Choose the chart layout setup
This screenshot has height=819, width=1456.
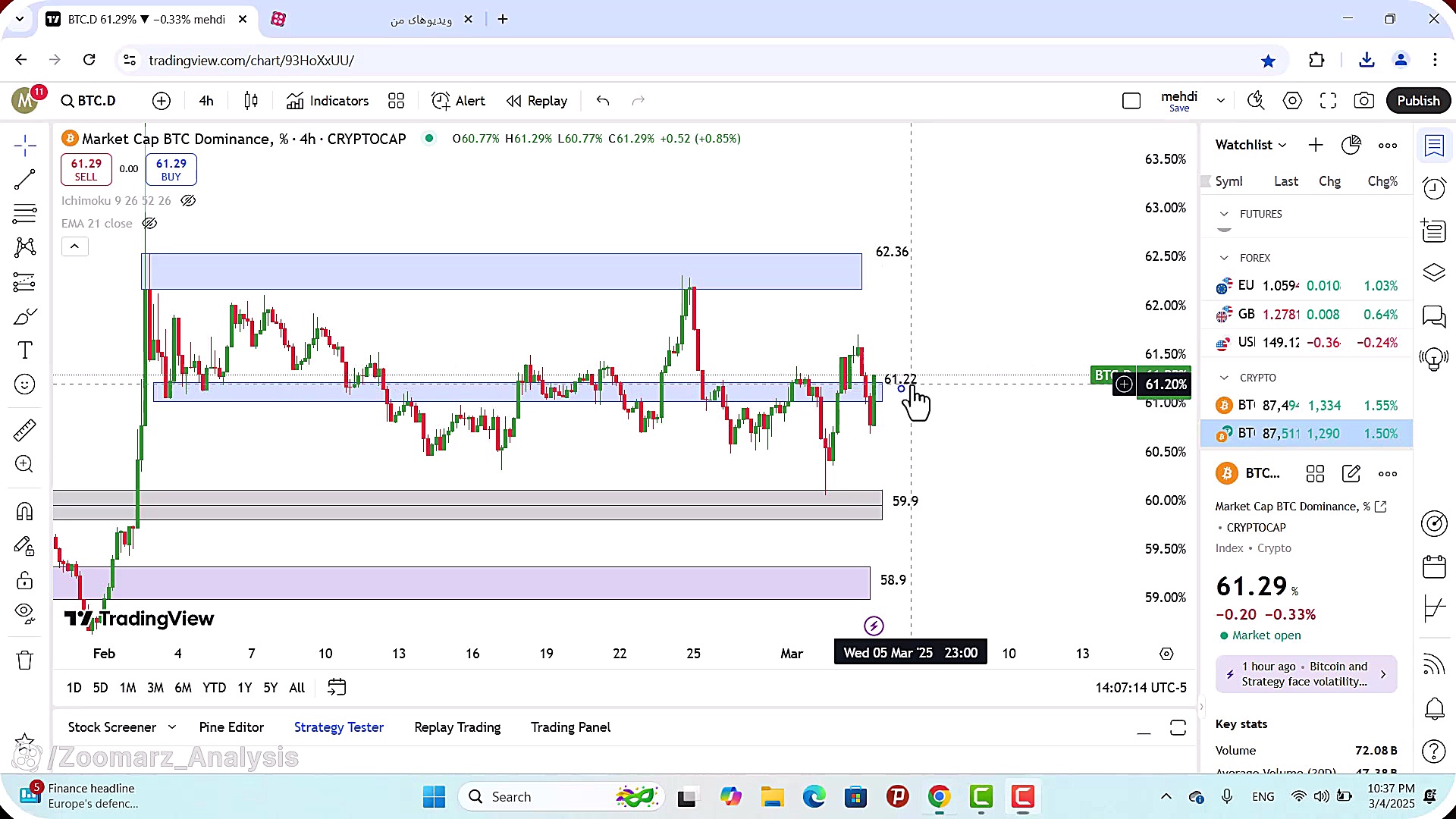tap(1131, 101)
